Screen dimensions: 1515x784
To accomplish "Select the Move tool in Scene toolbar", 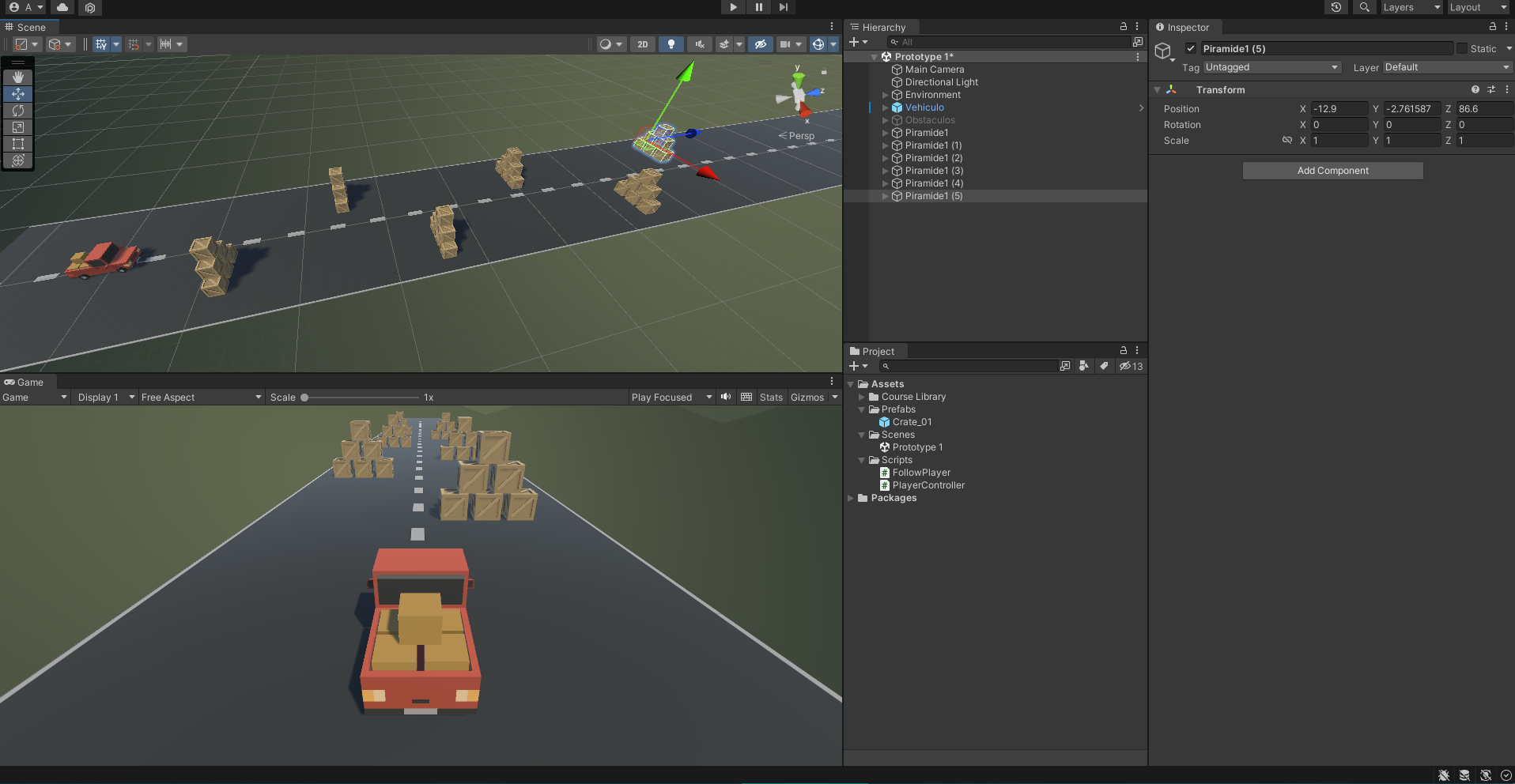I will (x=17, y=94).
